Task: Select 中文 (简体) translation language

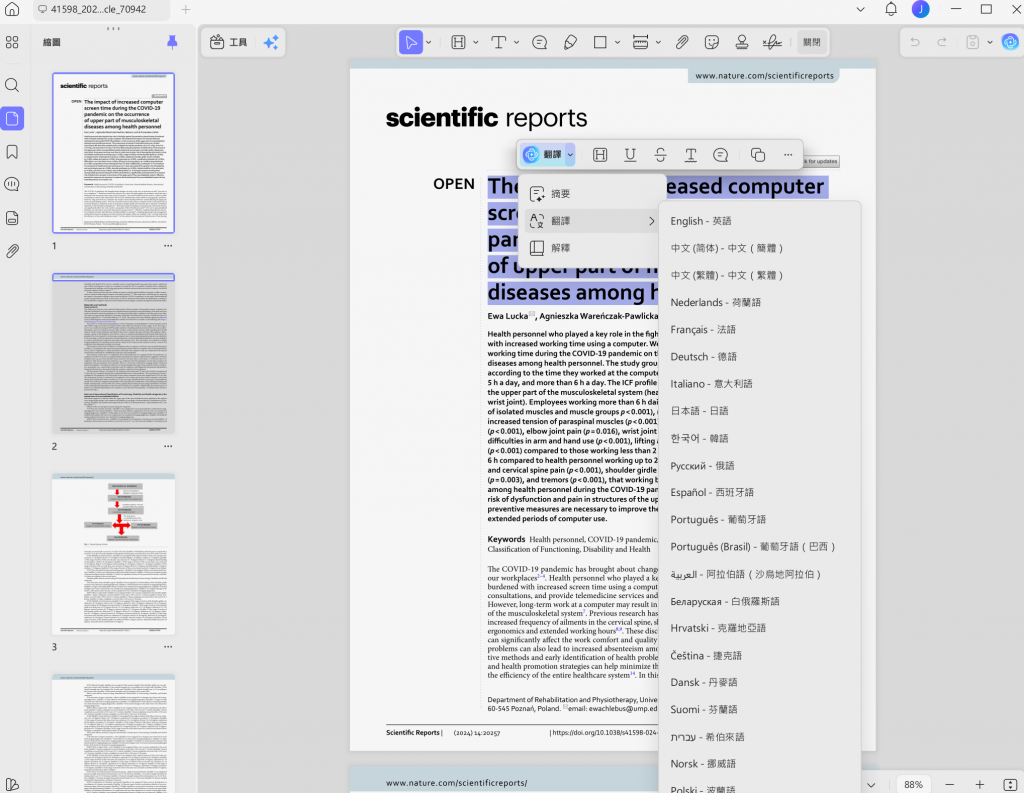Action: (x=760, y=248)
